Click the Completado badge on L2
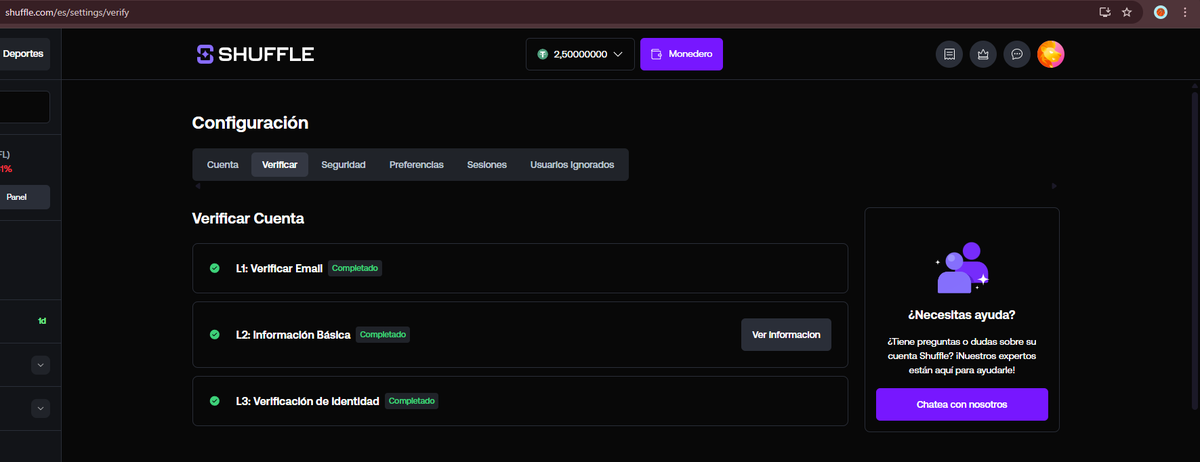Image resolution: width=1200 pixels, height=462 pixels. tap(383, 335)
